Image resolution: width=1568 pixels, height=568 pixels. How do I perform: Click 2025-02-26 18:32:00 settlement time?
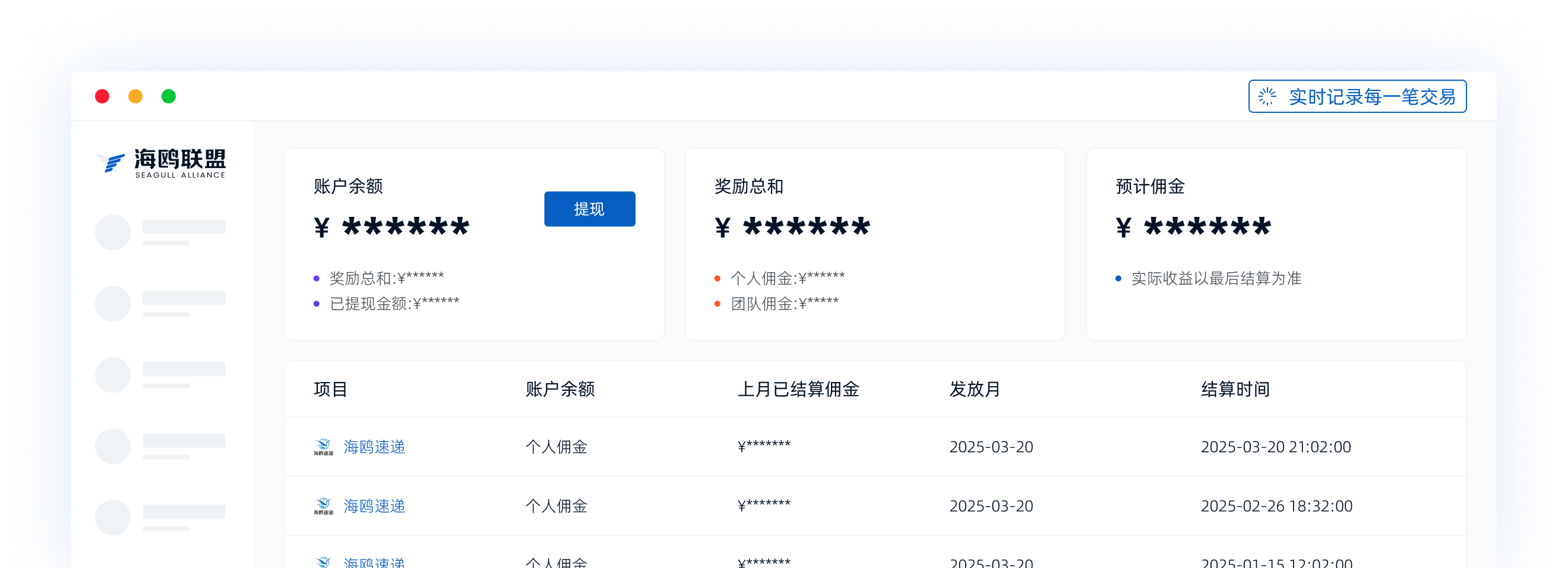click(1276, 506)
